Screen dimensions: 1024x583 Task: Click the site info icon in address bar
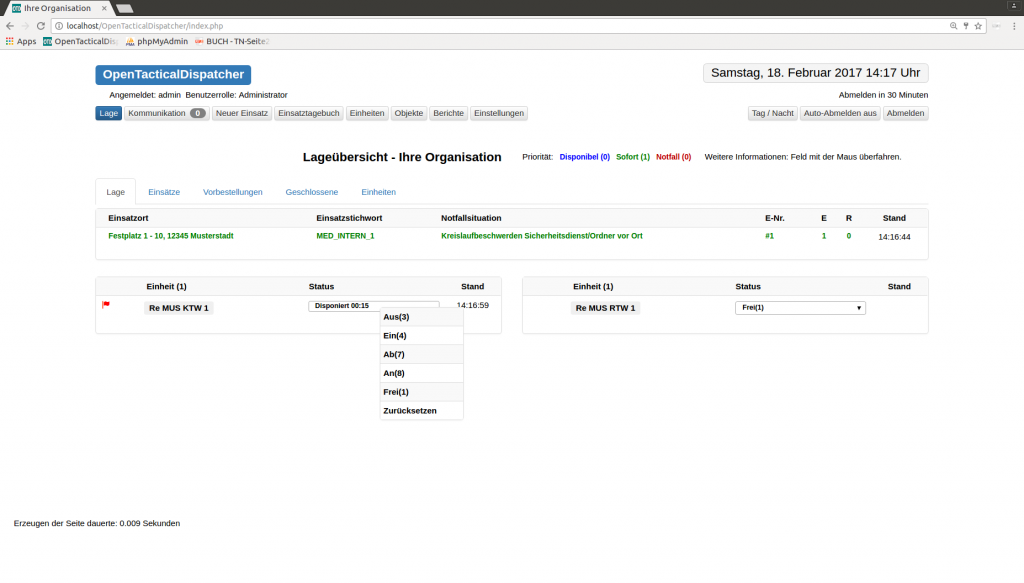click(59, 26)
